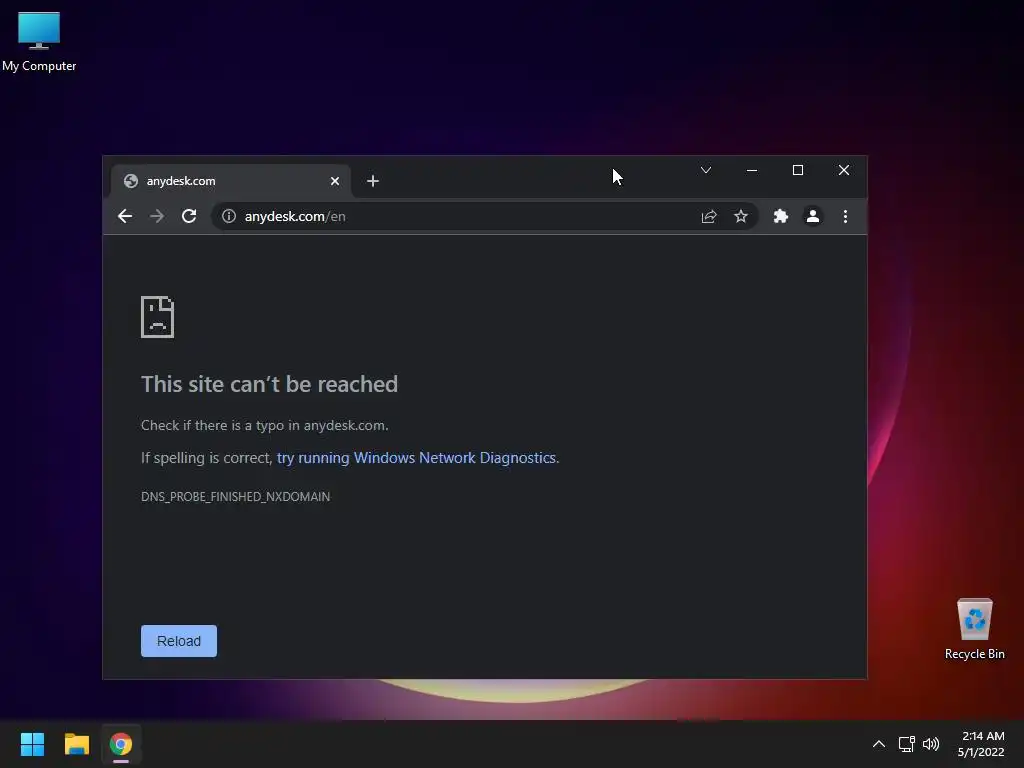Maximize the Chrome window
1024x768 pixels.
[797, 170]
